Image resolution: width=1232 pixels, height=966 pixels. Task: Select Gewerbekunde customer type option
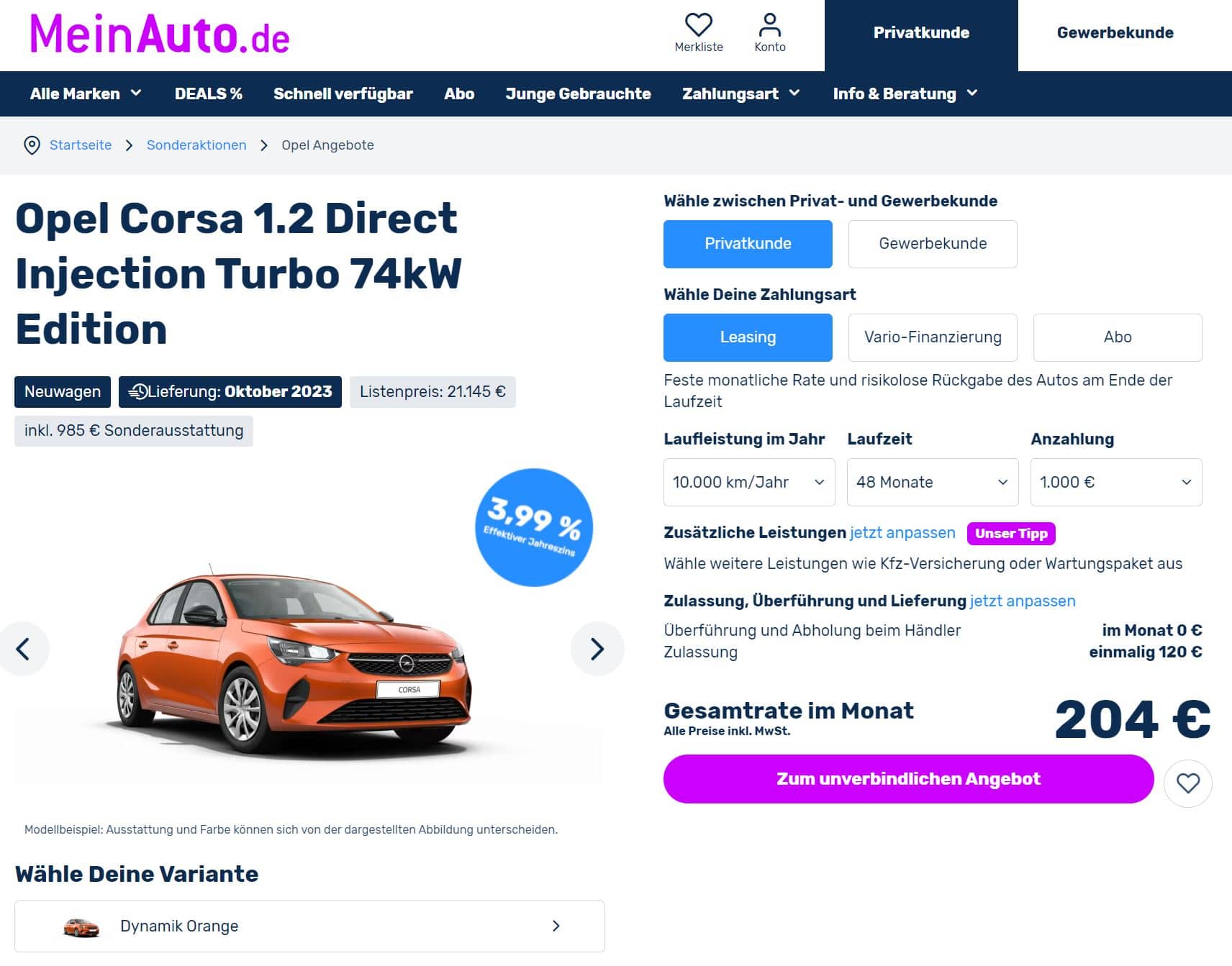point(933,244)
